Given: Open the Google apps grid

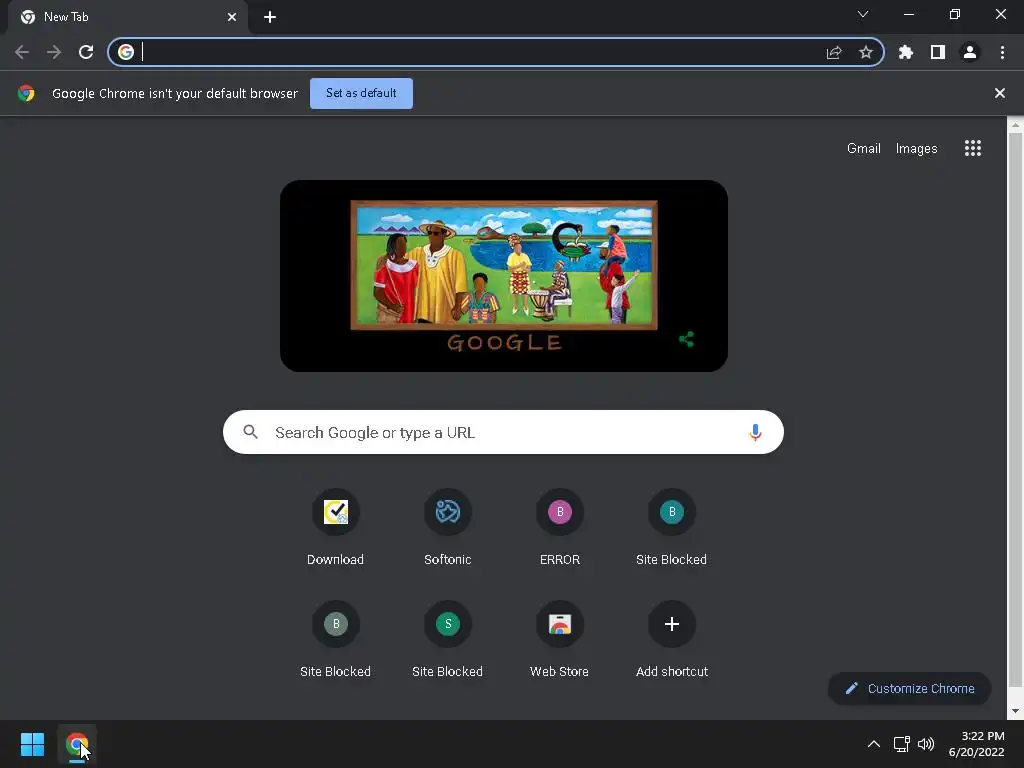Looking at the screenshot, I should click(x=972, y=148).
